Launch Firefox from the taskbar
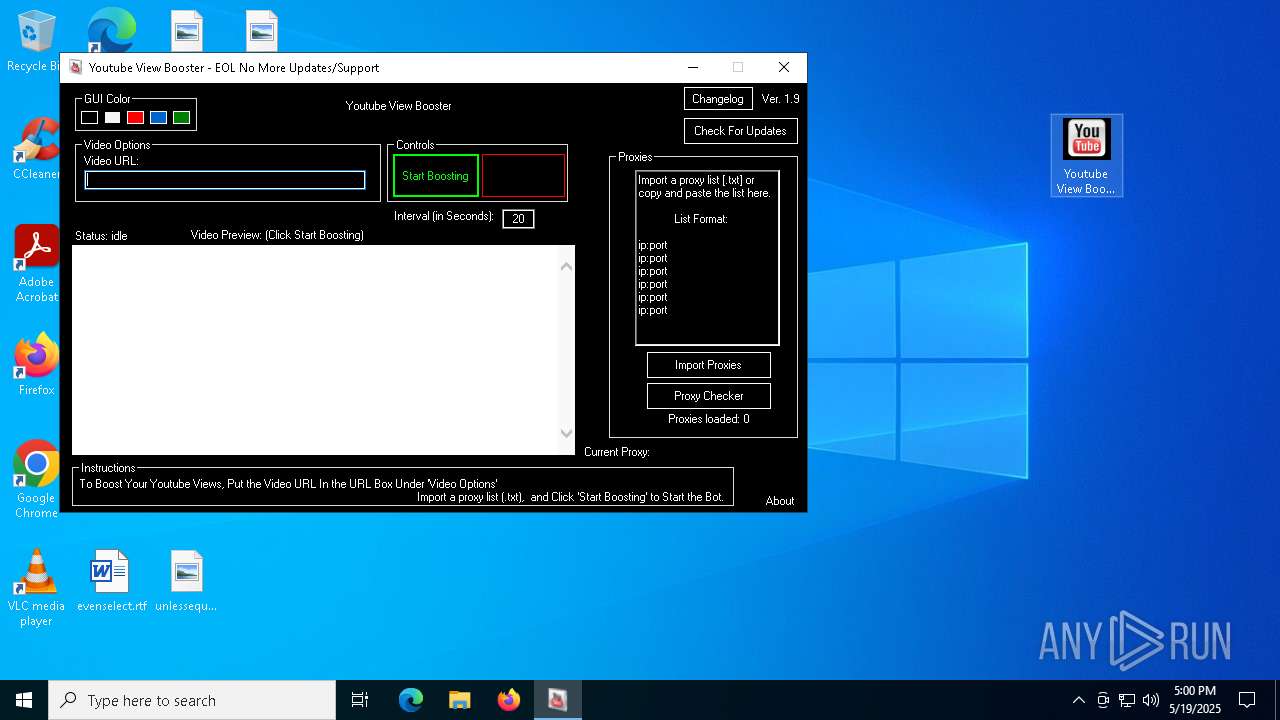Screen dimensions: 1280x720 click(x=509, y=700)
